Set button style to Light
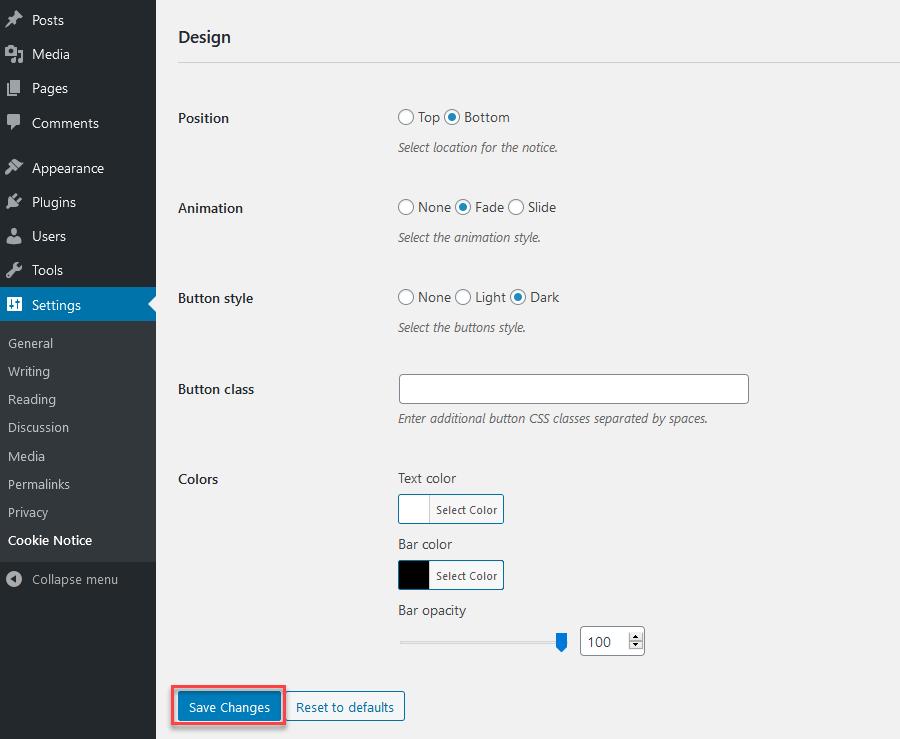Image resolution: width=900 pixels, height=739 pixels. pos(463,297)
